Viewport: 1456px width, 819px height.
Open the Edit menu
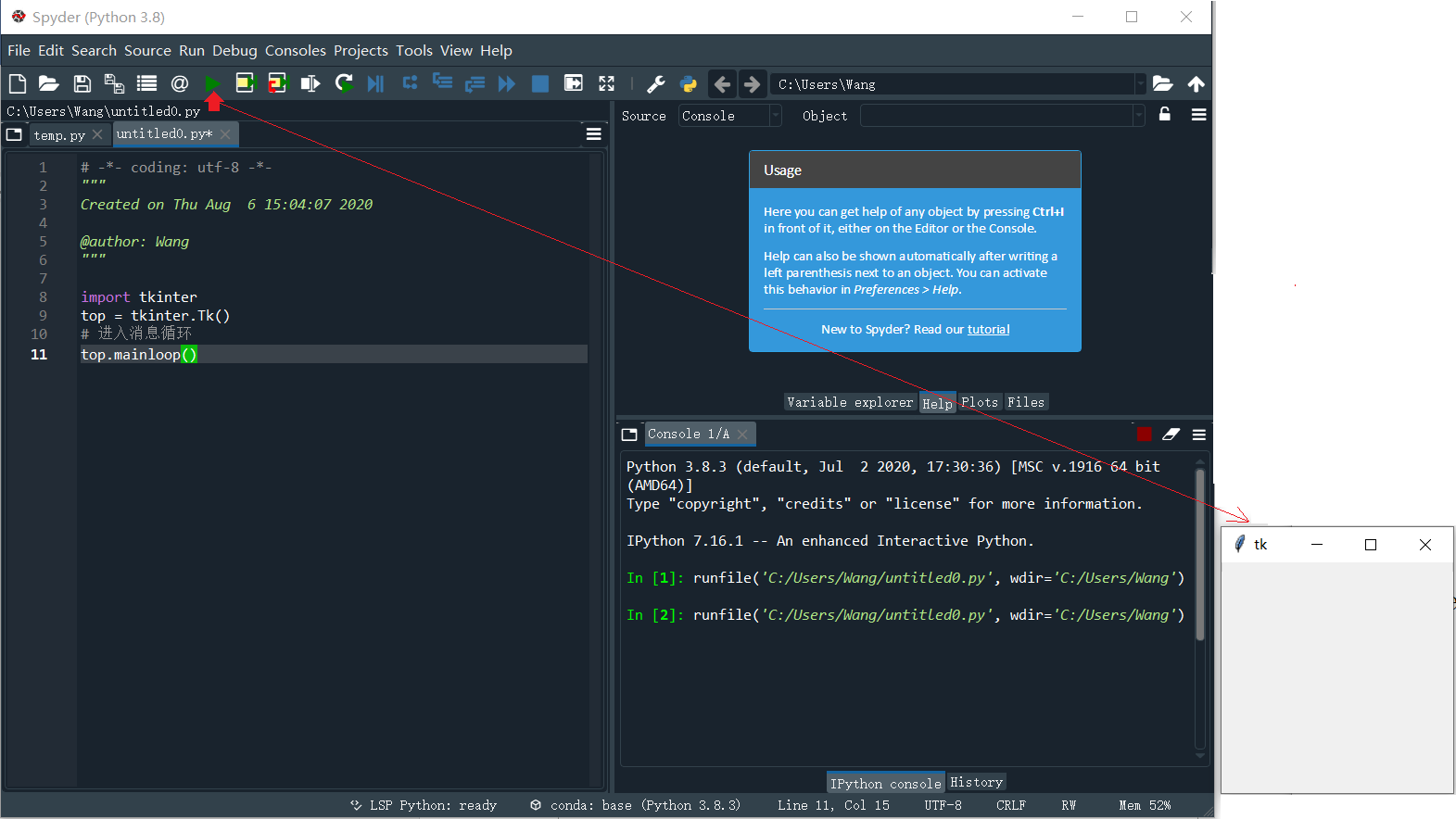coord(51,50)
